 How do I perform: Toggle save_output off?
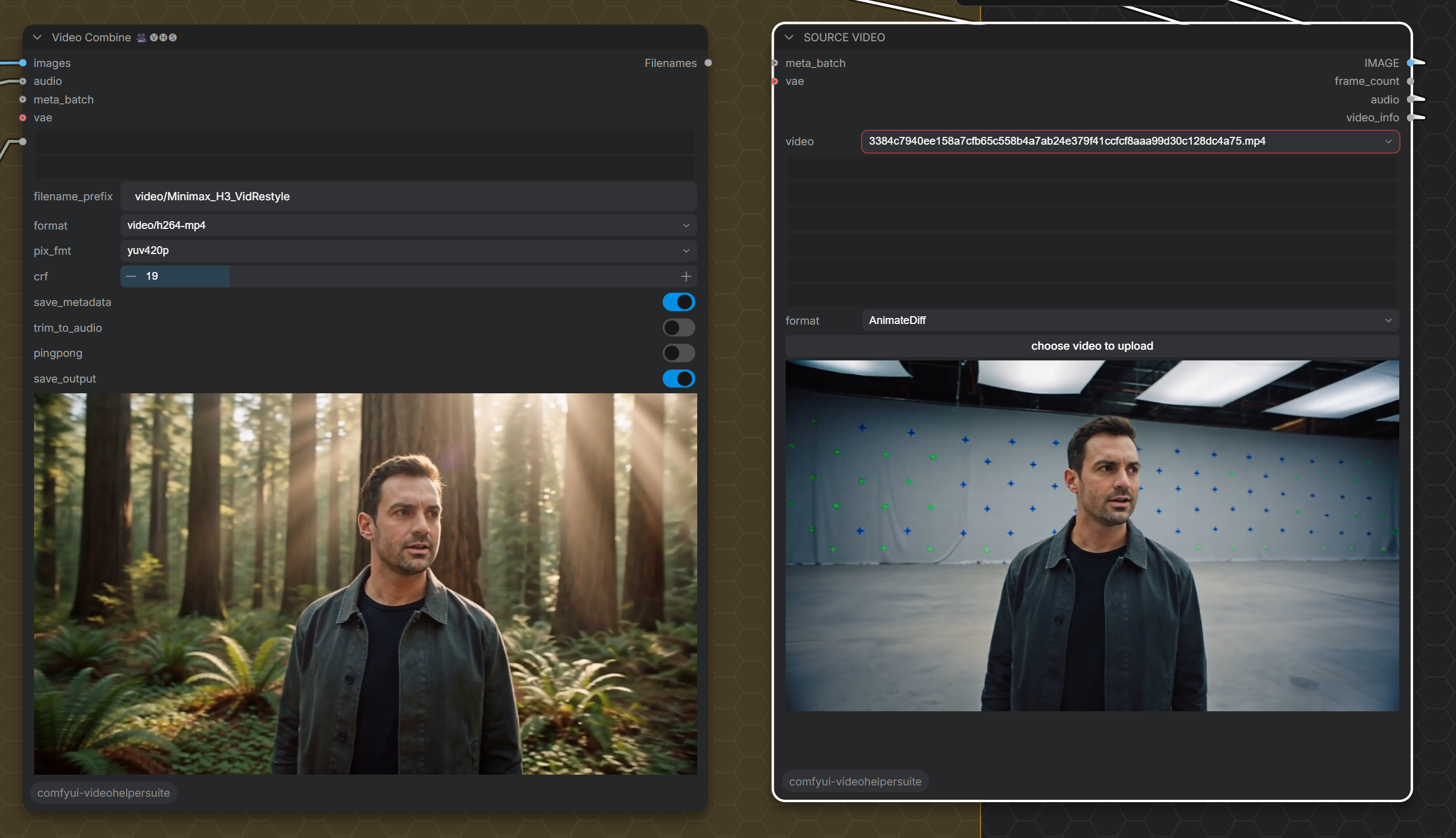(679, 378)
